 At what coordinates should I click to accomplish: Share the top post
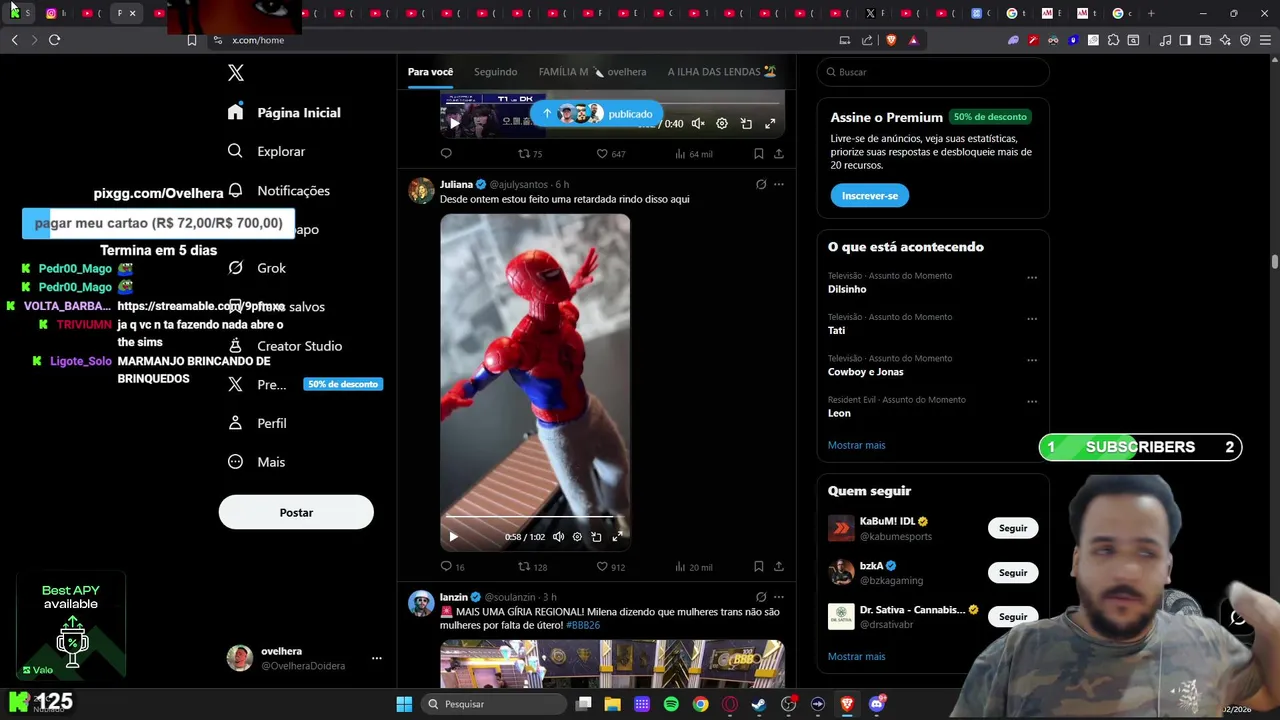(779, 154)
